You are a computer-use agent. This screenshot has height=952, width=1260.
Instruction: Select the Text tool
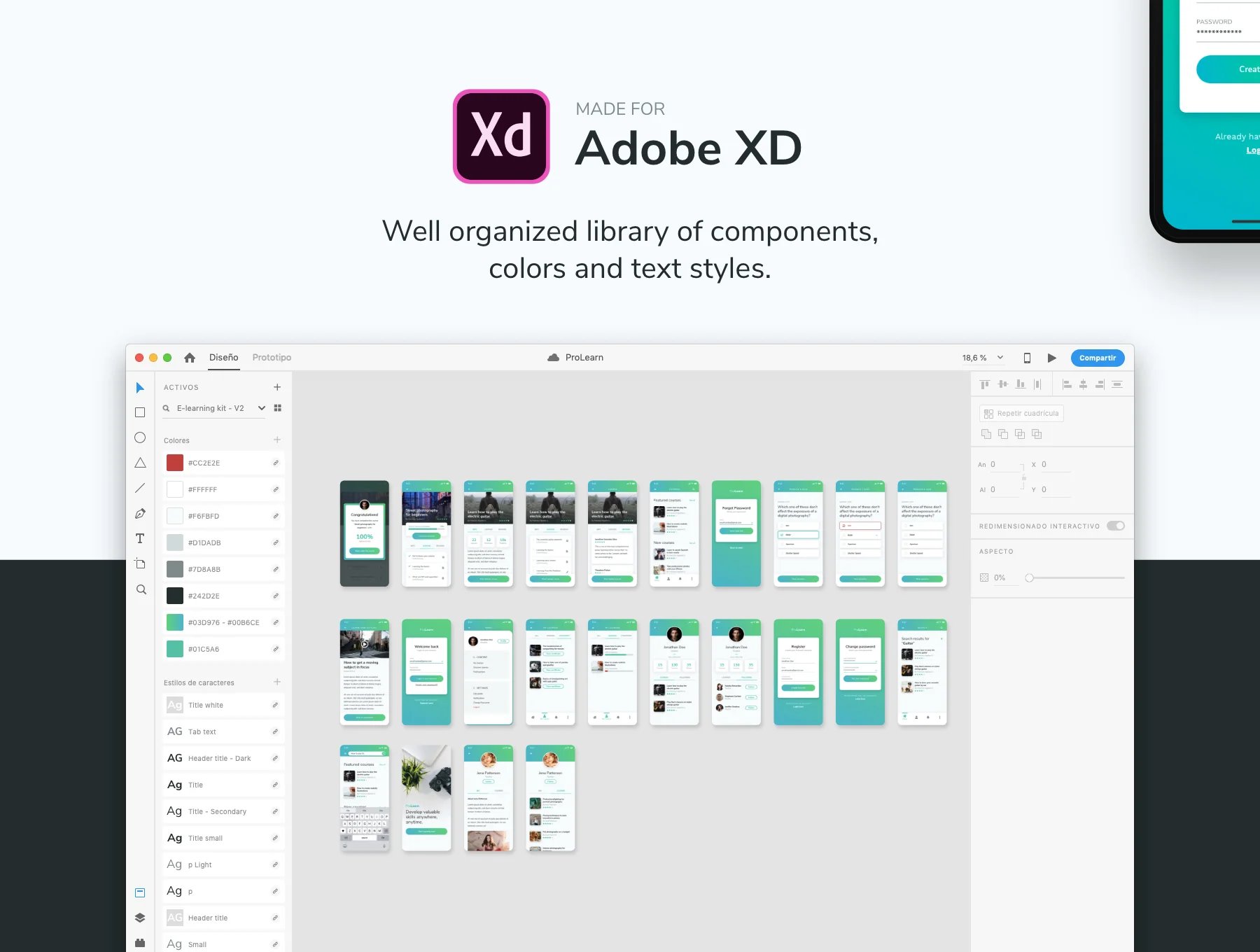140,538
